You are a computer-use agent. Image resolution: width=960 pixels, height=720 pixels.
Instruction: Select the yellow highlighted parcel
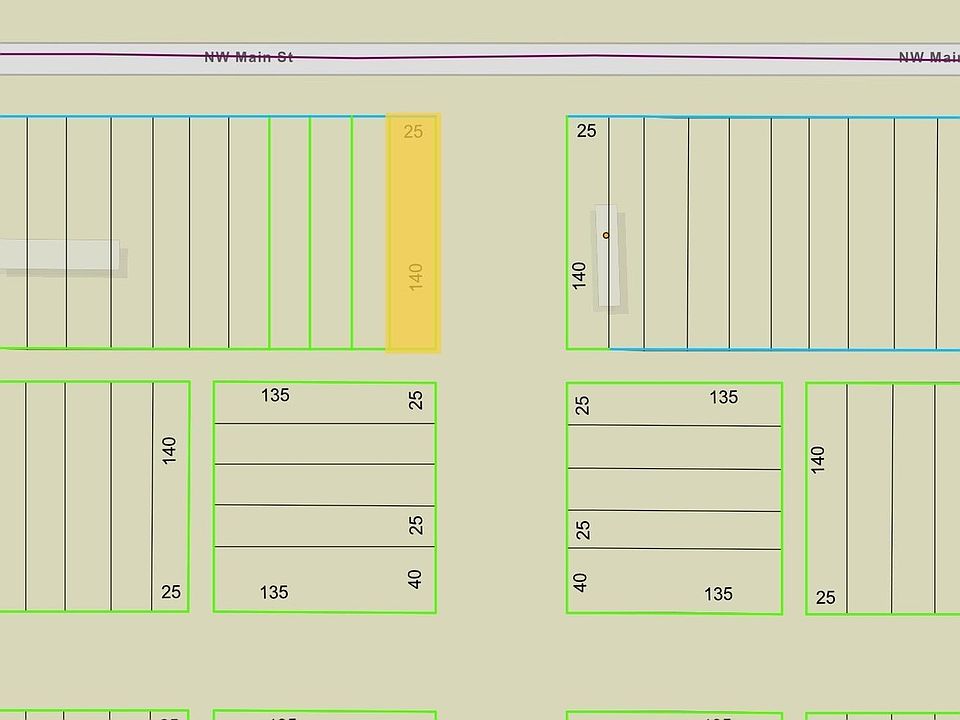pos(413,233)
